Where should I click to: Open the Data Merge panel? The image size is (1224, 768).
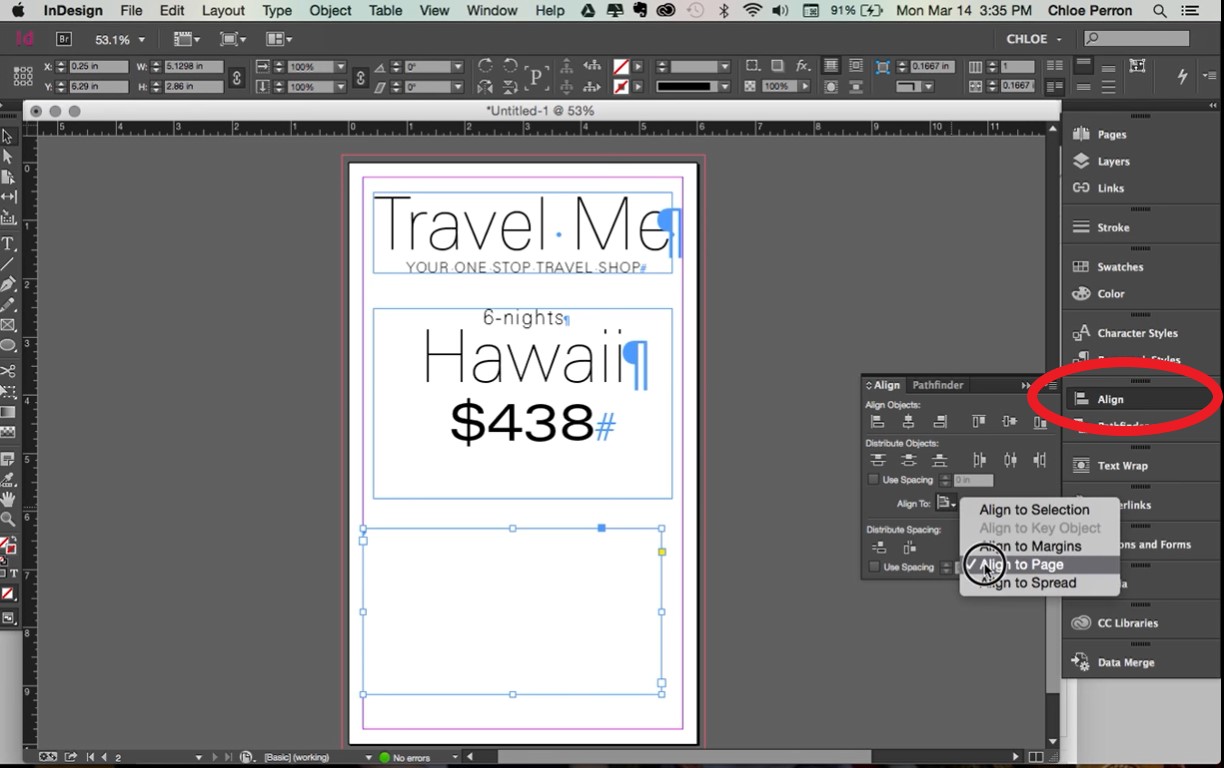(1126, 661)
